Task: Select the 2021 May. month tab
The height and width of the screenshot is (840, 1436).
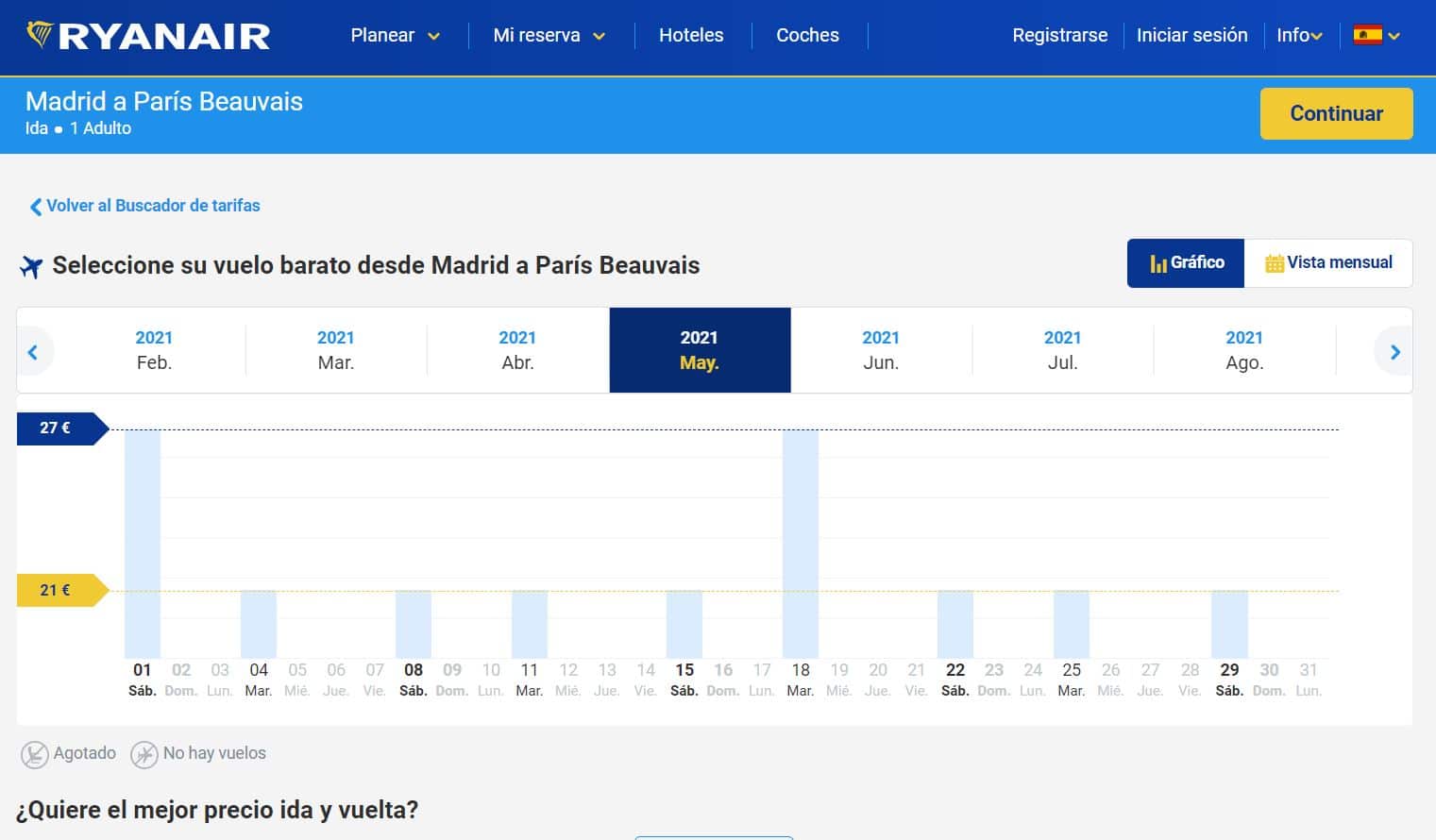Action: click(700, 350)
